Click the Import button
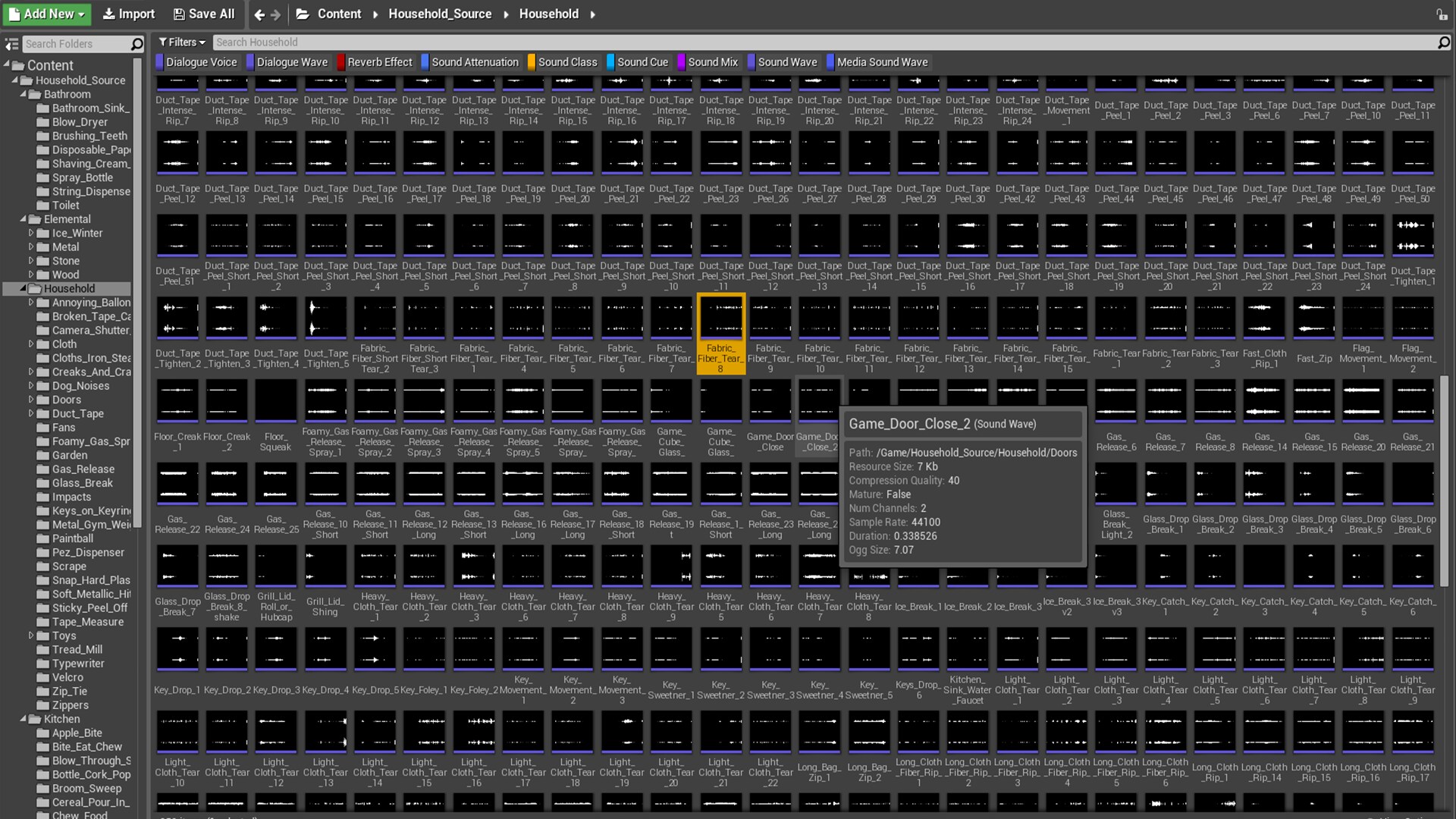 coord(129,14)
